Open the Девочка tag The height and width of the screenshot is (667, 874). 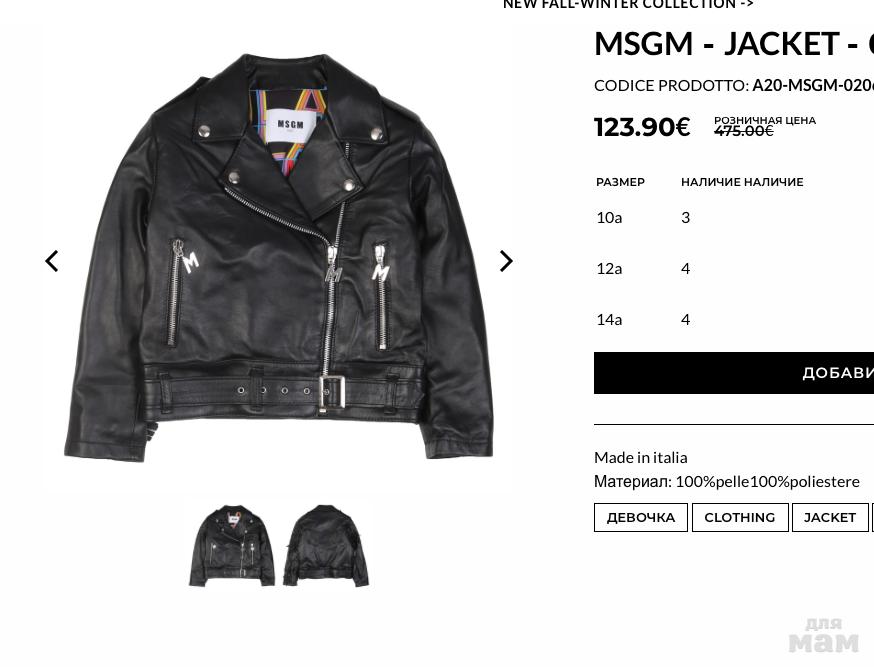click(640, 517)
